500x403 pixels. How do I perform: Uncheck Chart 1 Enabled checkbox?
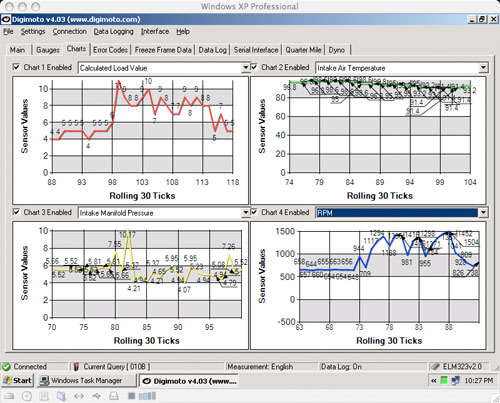(x=16, y=67)
